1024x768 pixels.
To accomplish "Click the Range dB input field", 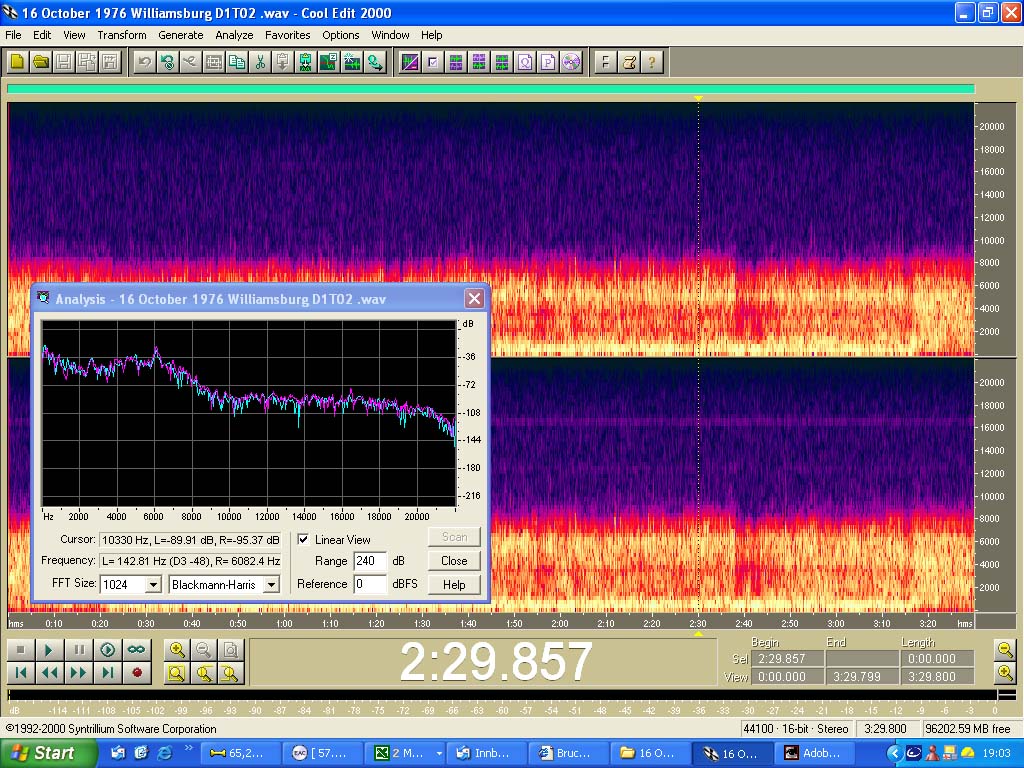I will pyautogui.click(x=370, y=561).
